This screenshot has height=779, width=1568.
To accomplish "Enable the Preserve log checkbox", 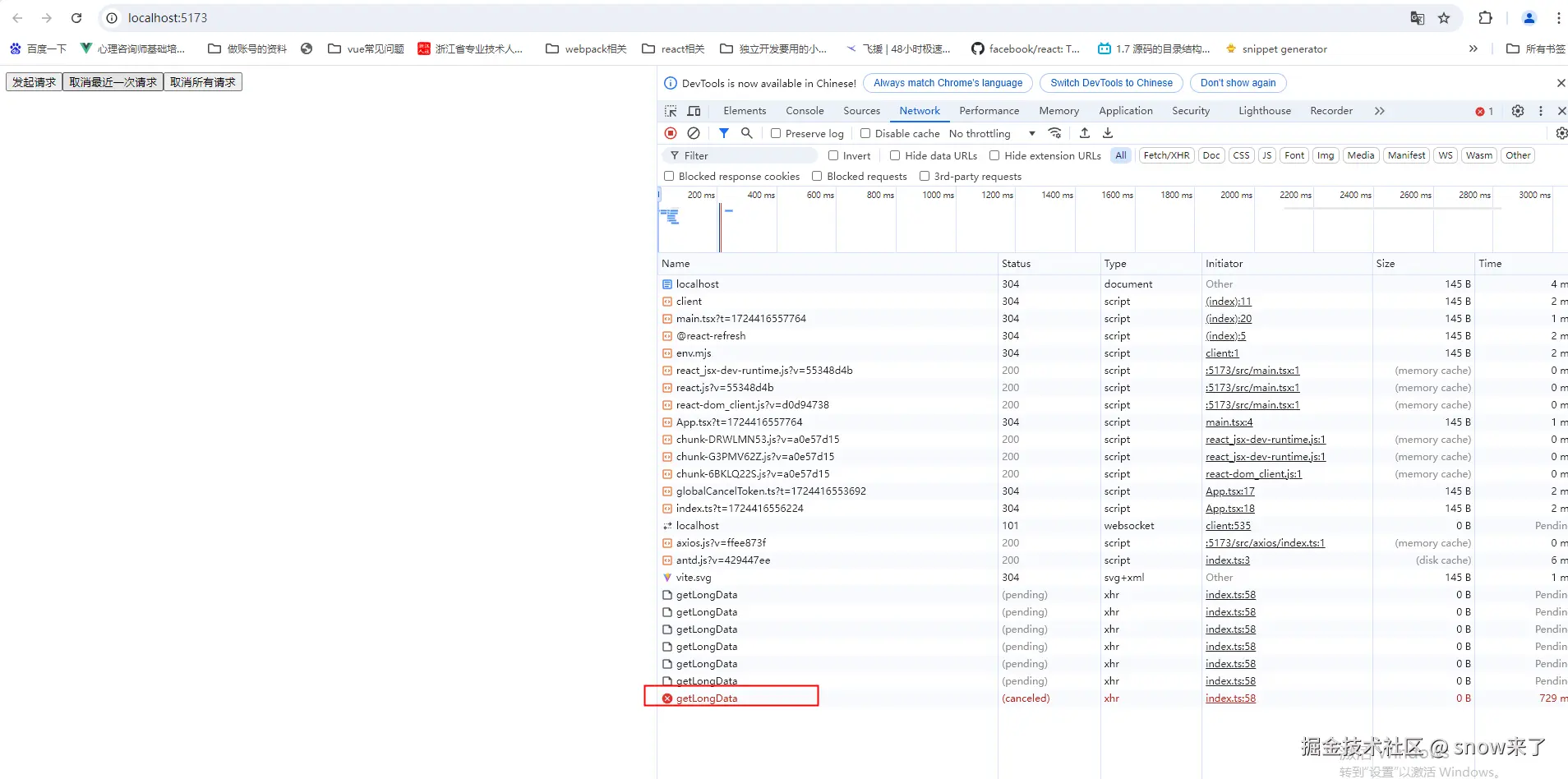I will (x=776, y=133).
